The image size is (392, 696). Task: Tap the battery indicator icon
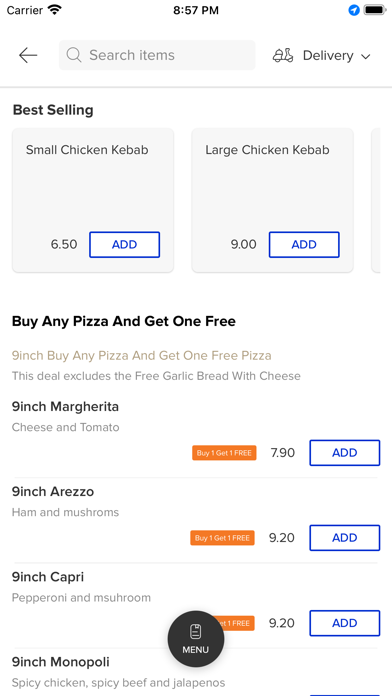click(x=375, y=10)
